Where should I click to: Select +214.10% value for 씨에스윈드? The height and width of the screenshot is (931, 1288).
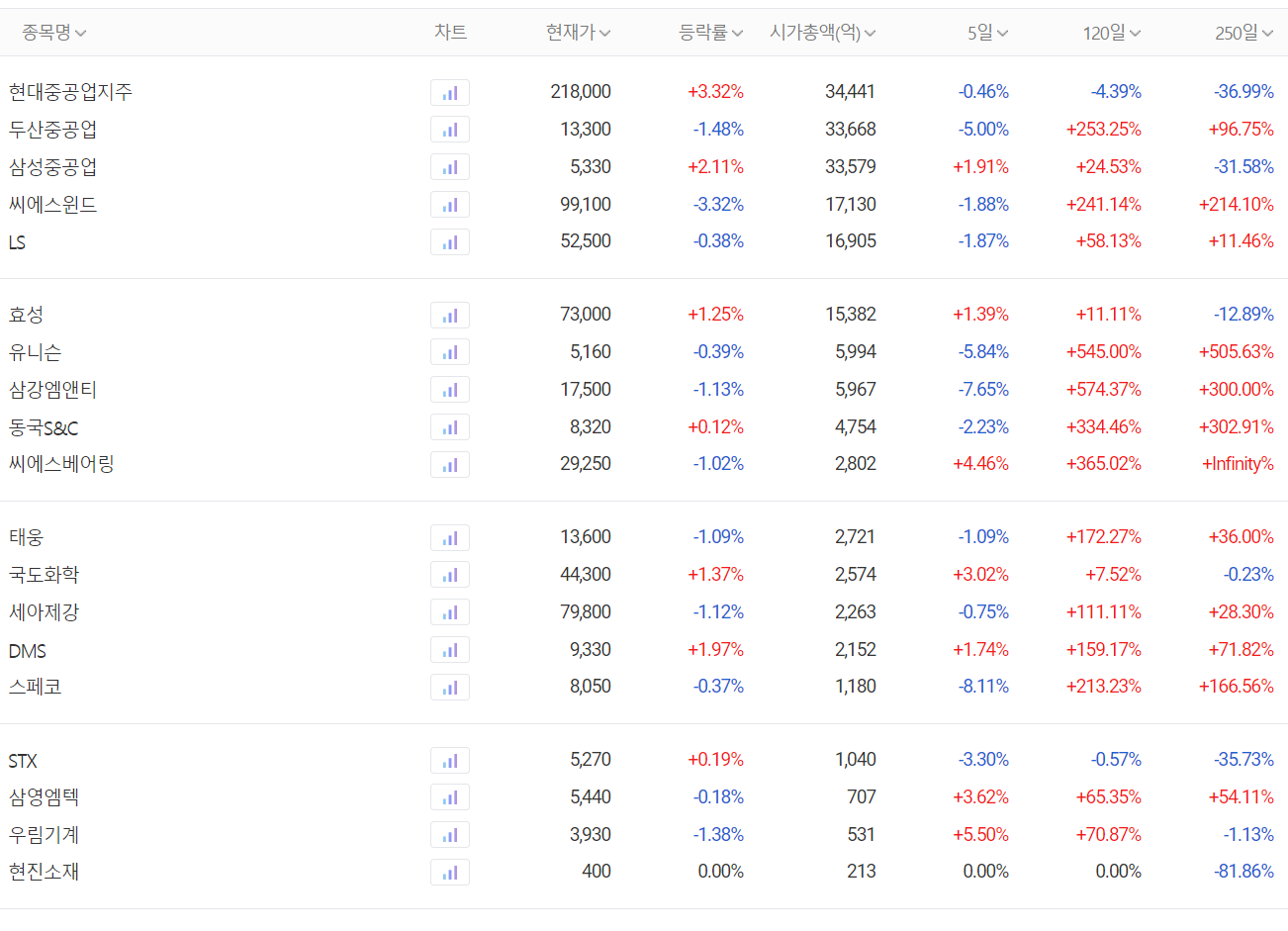1237,205
